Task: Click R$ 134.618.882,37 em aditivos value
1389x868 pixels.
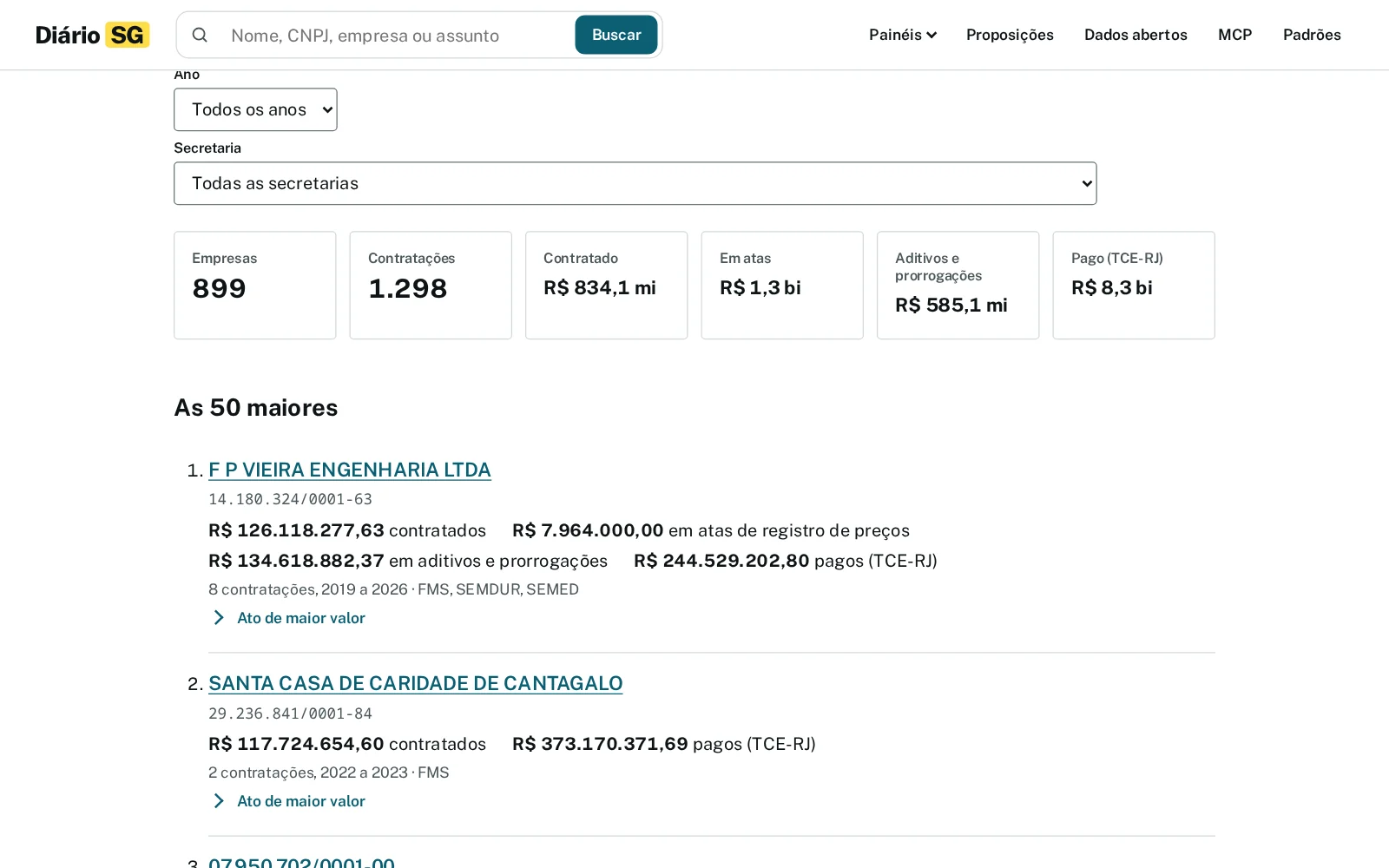Action: tap(408, 561)
